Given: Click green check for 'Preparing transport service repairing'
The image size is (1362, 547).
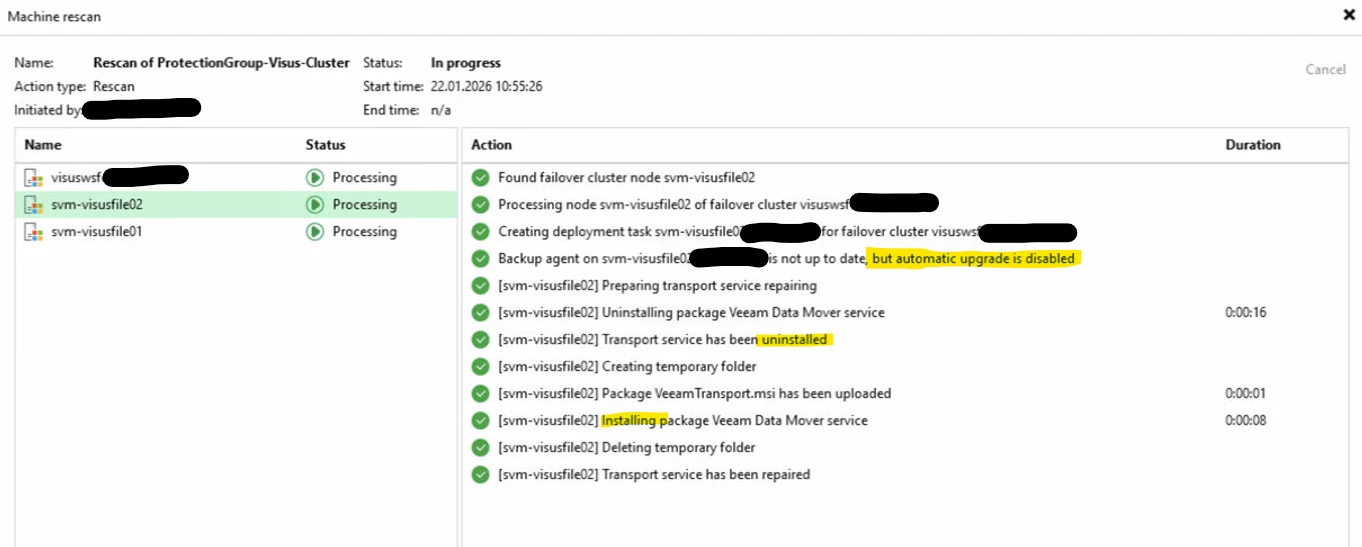Looking at the screenshot, I should pos(481,286).
